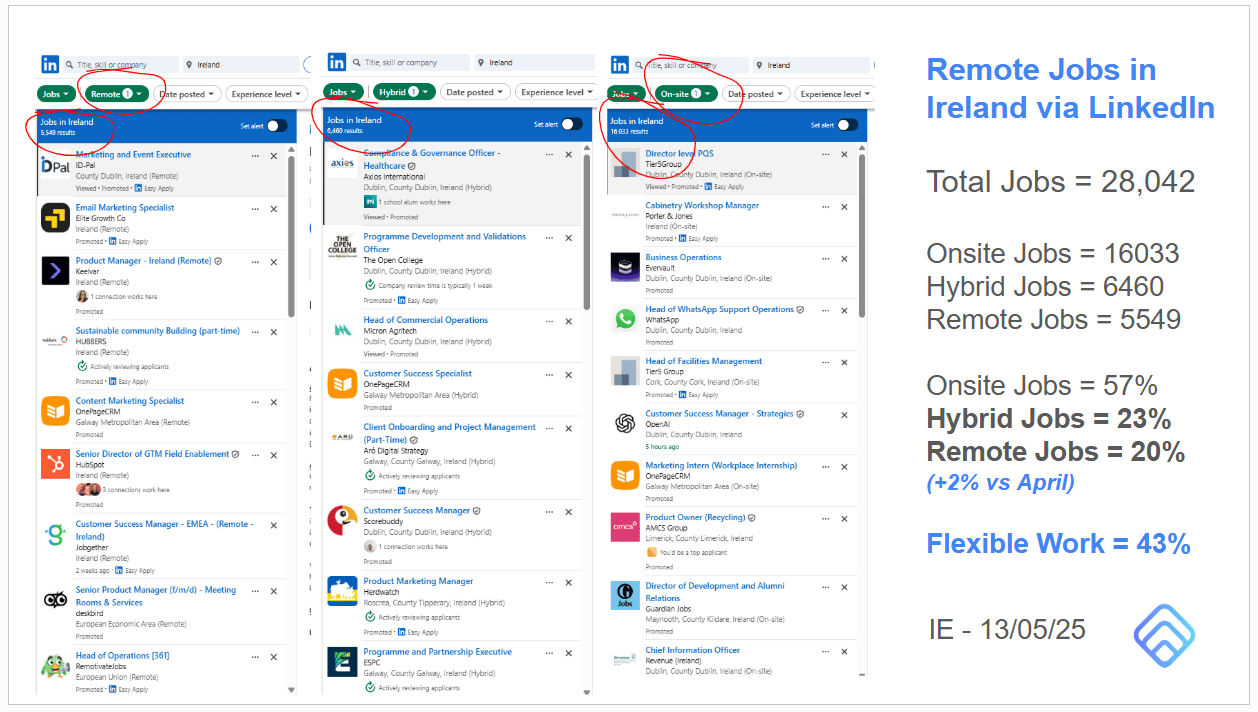The image size is (1258, 712).
Task: Click the 'Total Jobs = 28,042' text
Action: coord(1061,182)
